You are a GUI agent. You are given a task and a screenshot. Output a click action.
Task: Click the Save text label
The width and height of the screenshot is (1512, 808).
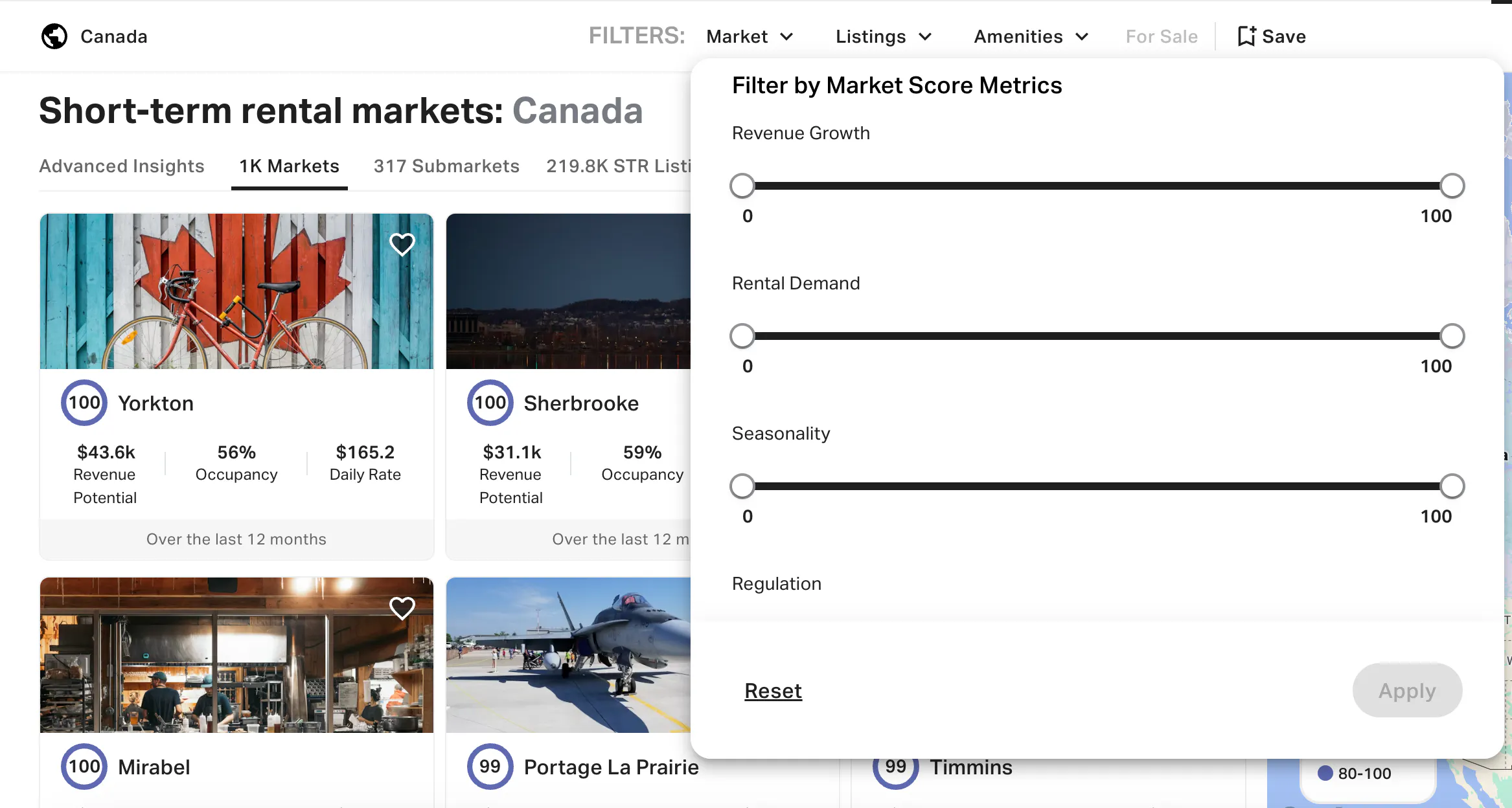[1284, 36]
